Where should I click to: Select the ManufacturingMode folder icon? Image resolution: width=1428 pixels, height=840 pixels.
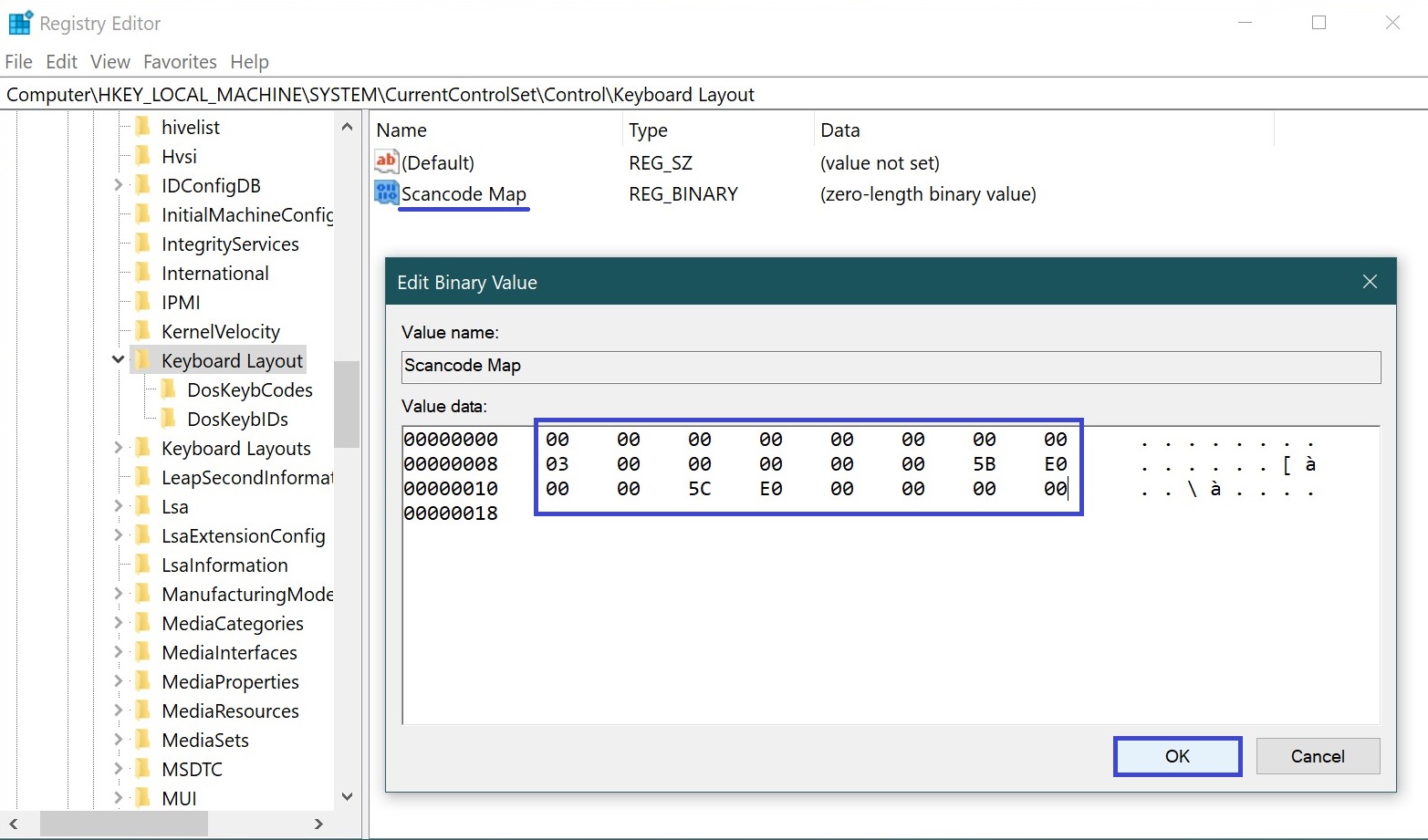142,593
